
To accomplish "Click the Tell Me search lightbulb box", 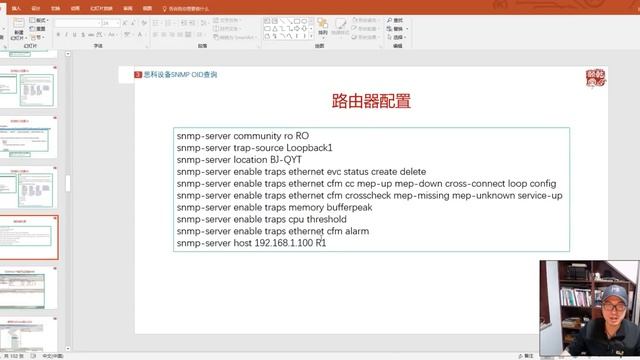I will click(x=186, y=9).
